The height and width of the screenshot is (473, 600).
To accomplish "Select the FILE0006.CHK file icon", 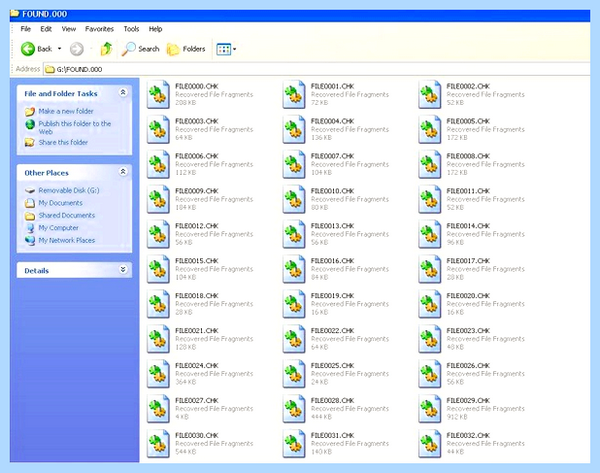I will click(158, 164).
